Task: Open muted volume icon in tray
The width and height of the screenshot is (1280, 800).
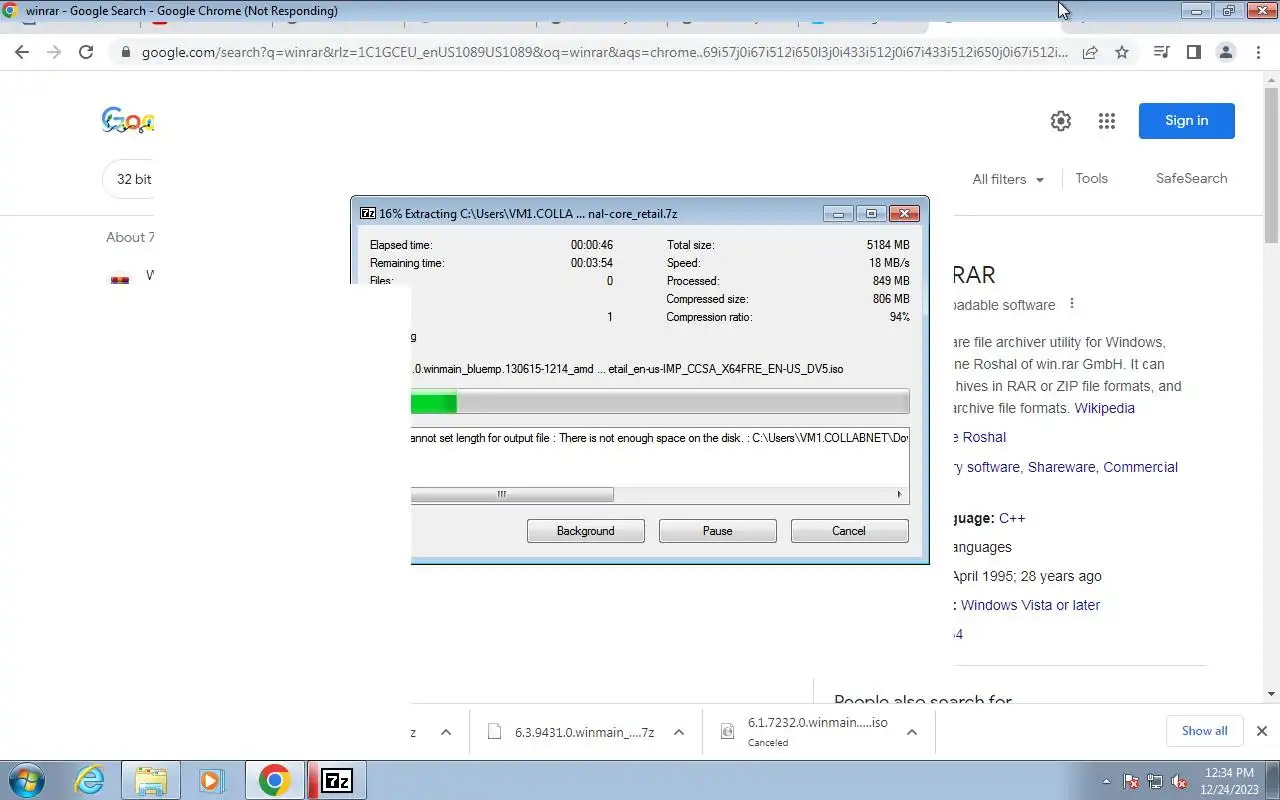Action: (1179, 782)
